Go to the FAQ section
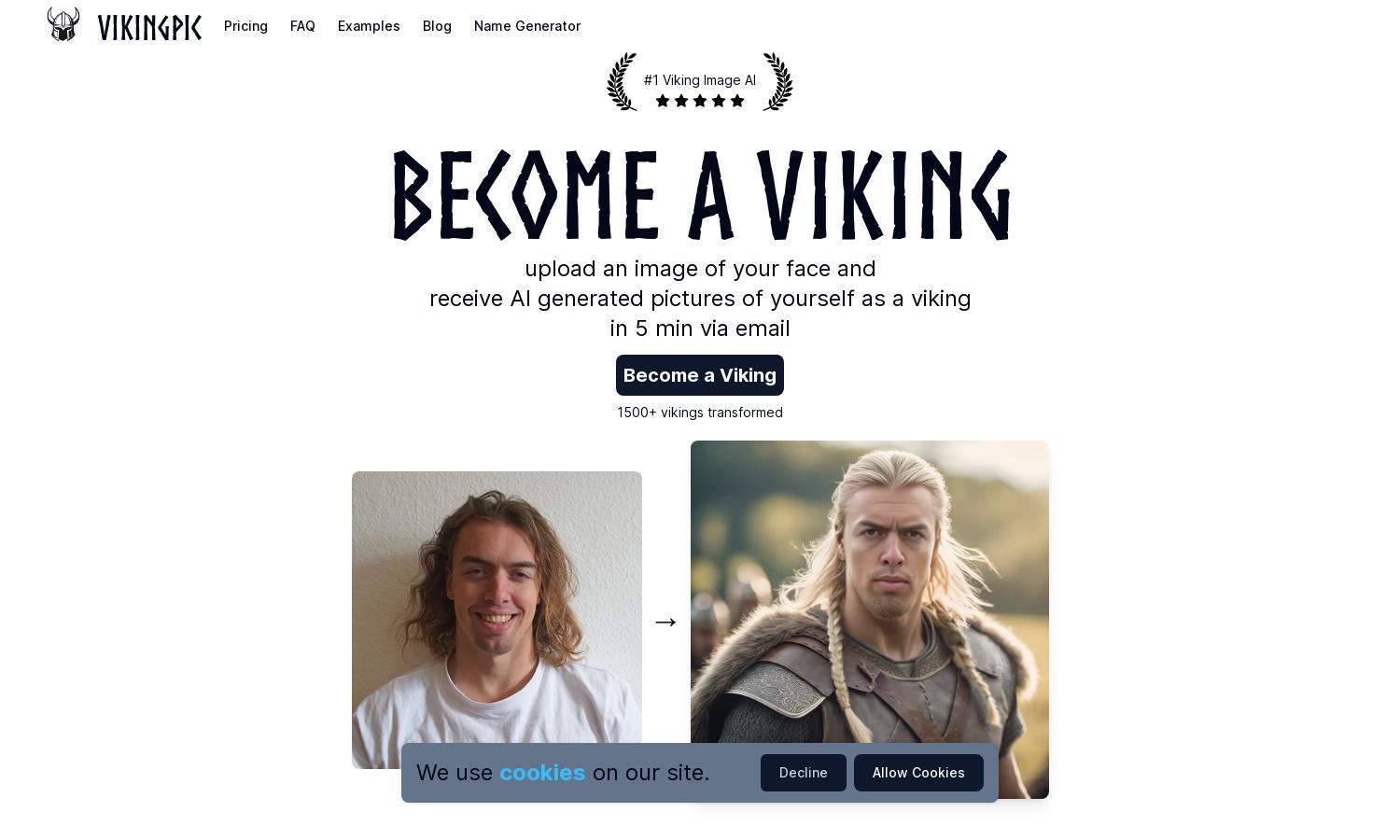The width and height of the screenshot is (1400, 840). click(302, 26)
